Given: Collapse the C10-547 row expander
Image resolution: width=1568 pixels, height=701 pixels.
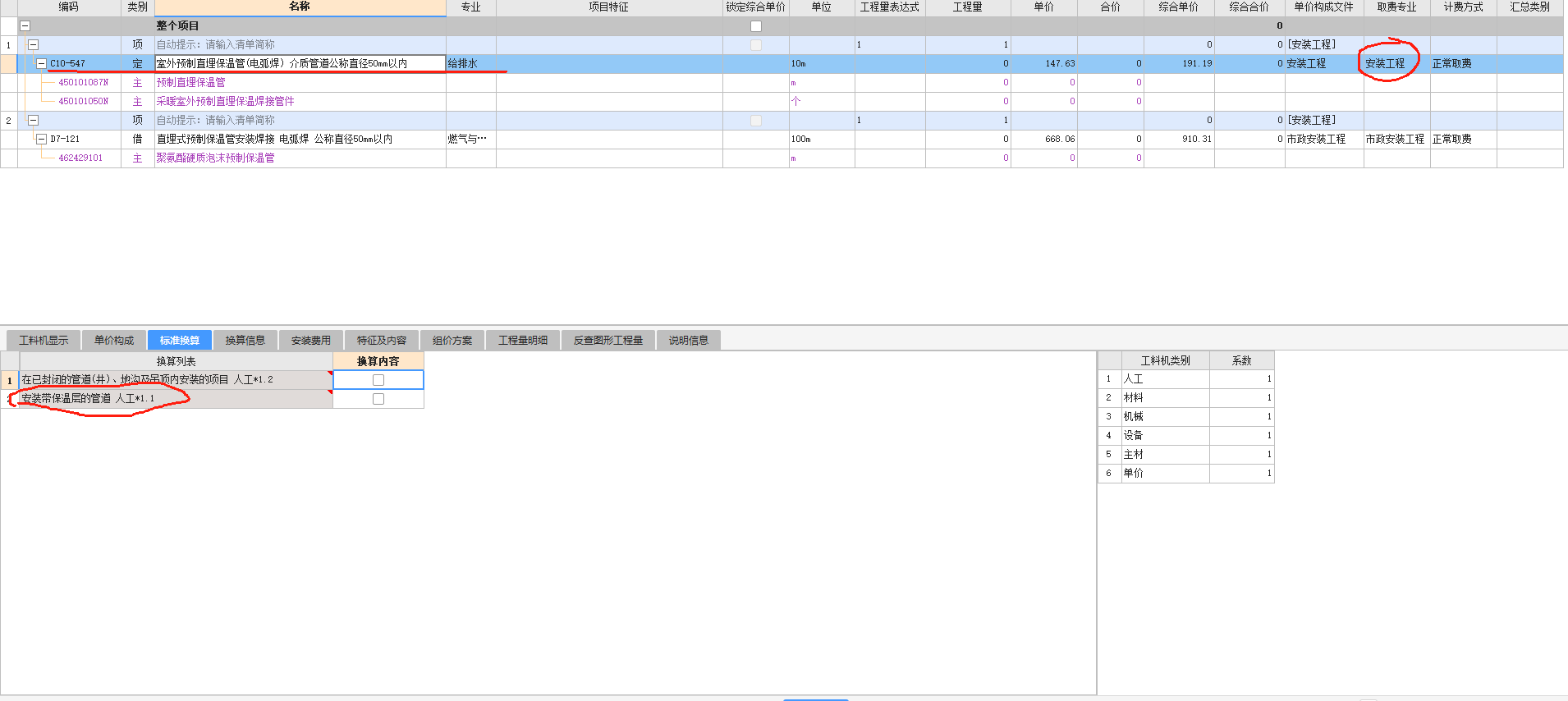Looking at the screenshot, I should 42,64.
